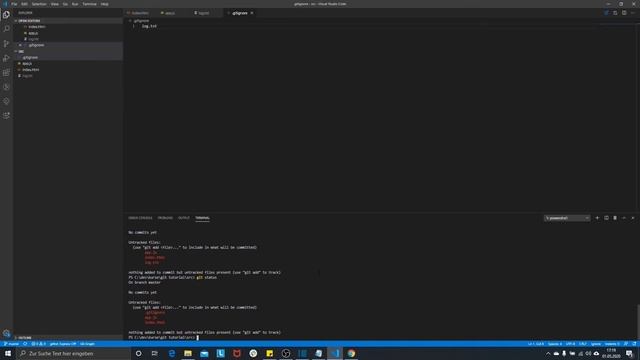Split the terminal panel
The image size is (640, 360).
click(x=606, y=218)
